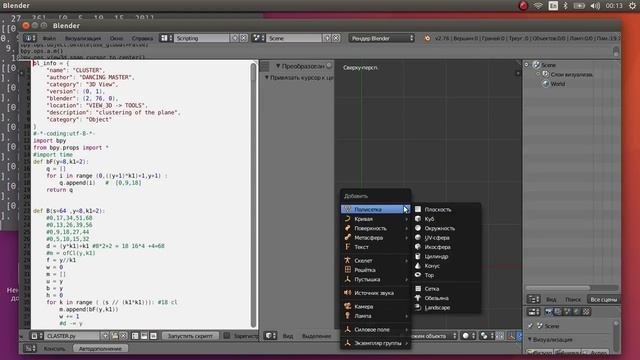
Task: Open the Metaball submenu in Add menu
Action: (376, 238)
